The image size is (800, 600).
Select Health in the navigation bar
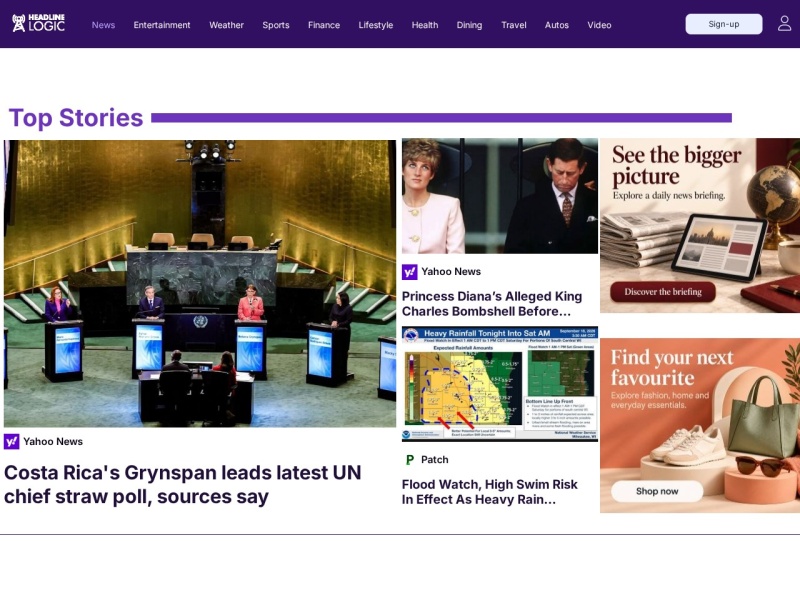pyautogui.click(x=425, y=25)
